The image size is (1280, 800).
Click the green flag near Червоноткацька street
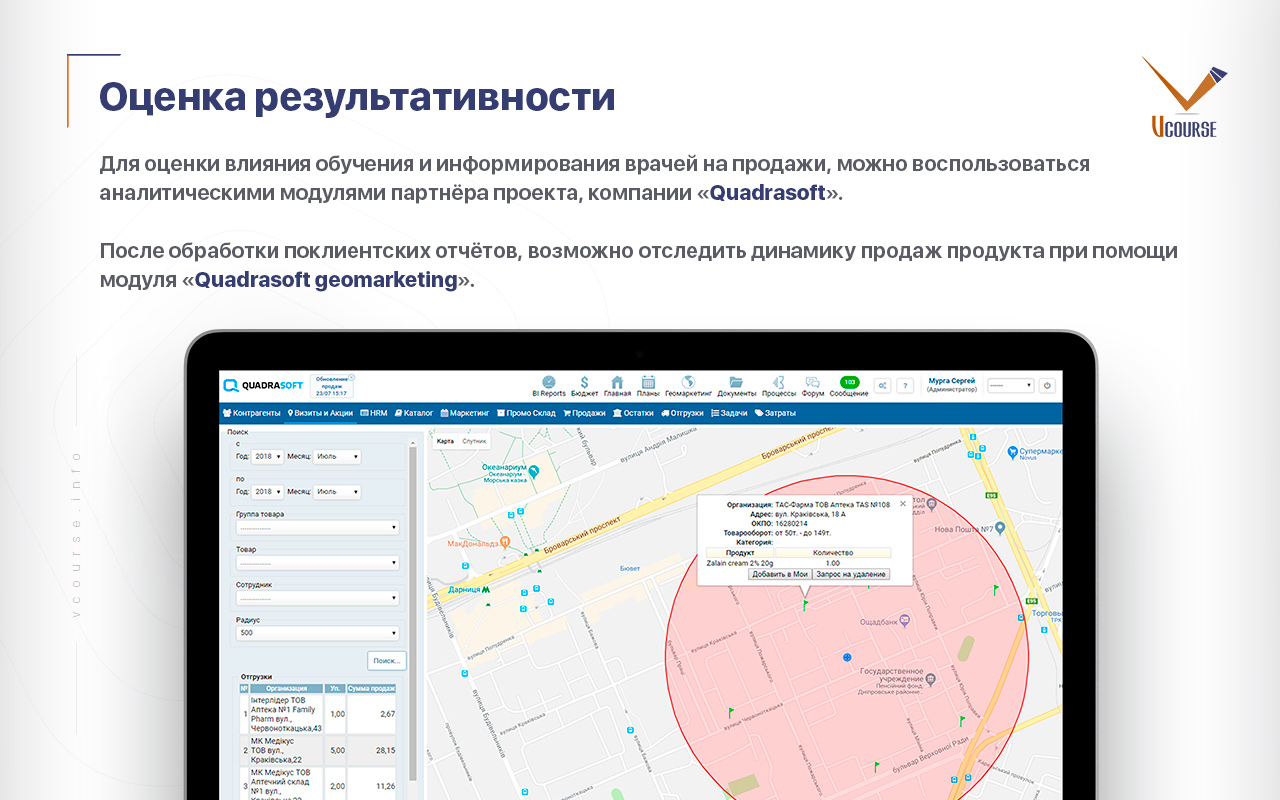[x=731, y=712]
